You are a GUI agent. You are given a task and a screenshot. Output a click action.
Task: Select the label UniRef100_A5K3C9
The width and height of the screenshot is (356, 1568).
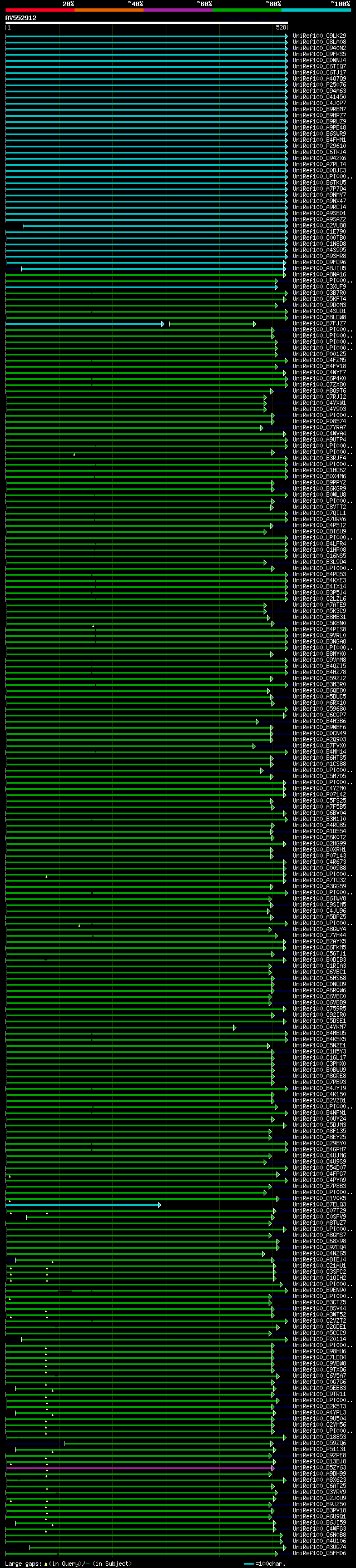pyautogui.click(x=319, y=611)
